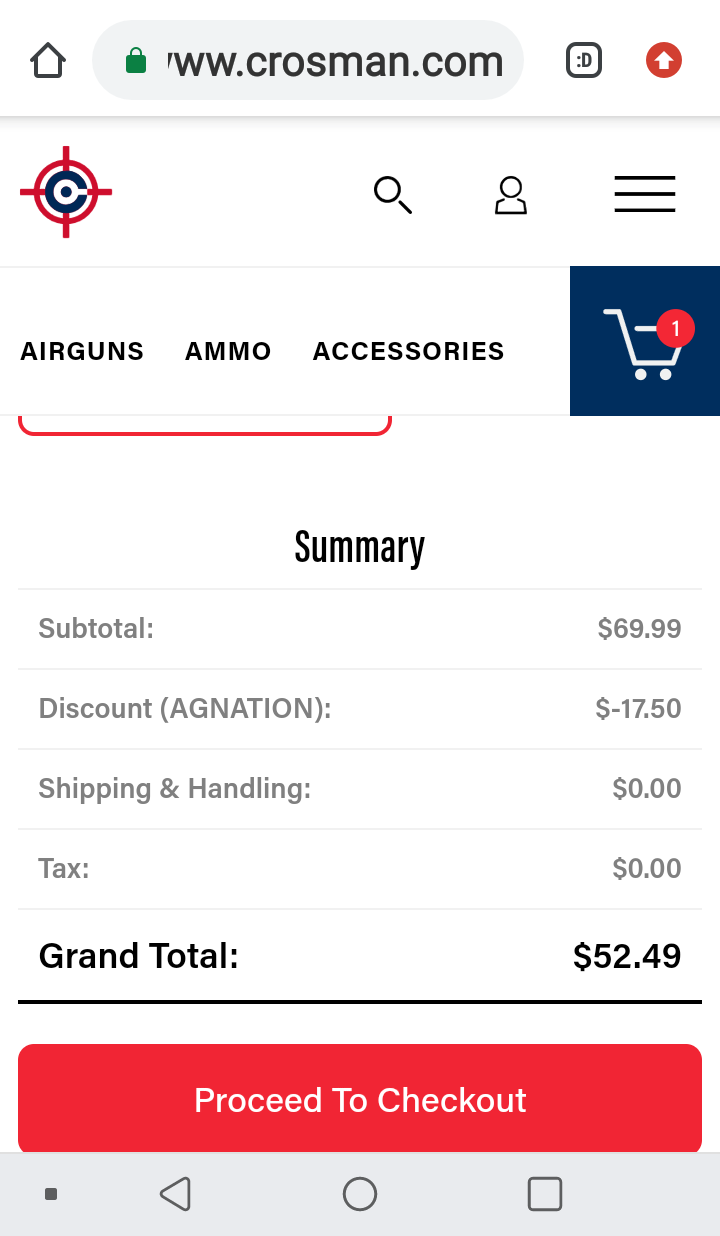720x1236 pixels.
Task: Tap the green padlock security icon
Action: 135,62
